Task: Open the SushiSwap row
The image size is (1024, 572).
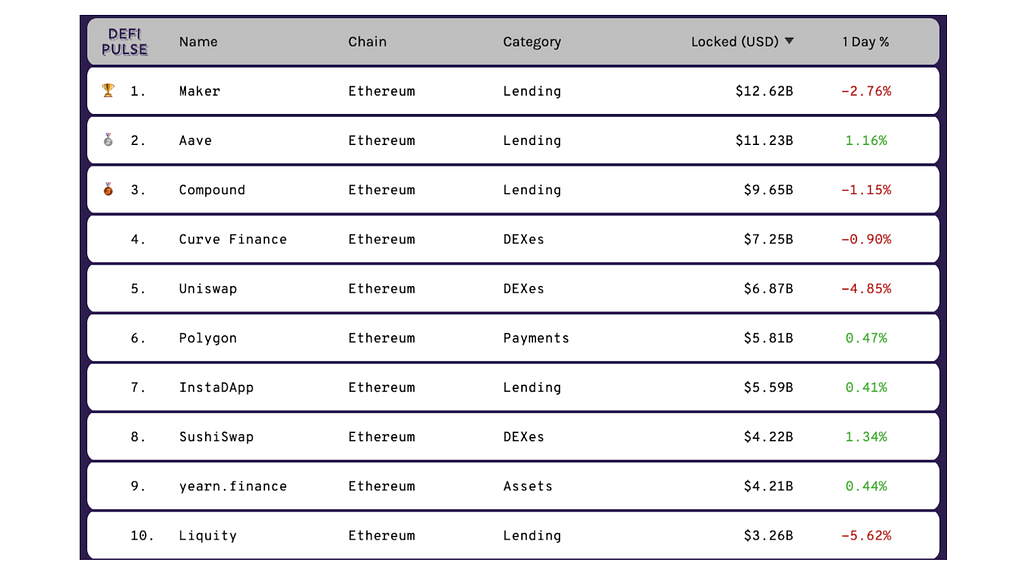Action: pyautogui.click(x=216, y=437)
